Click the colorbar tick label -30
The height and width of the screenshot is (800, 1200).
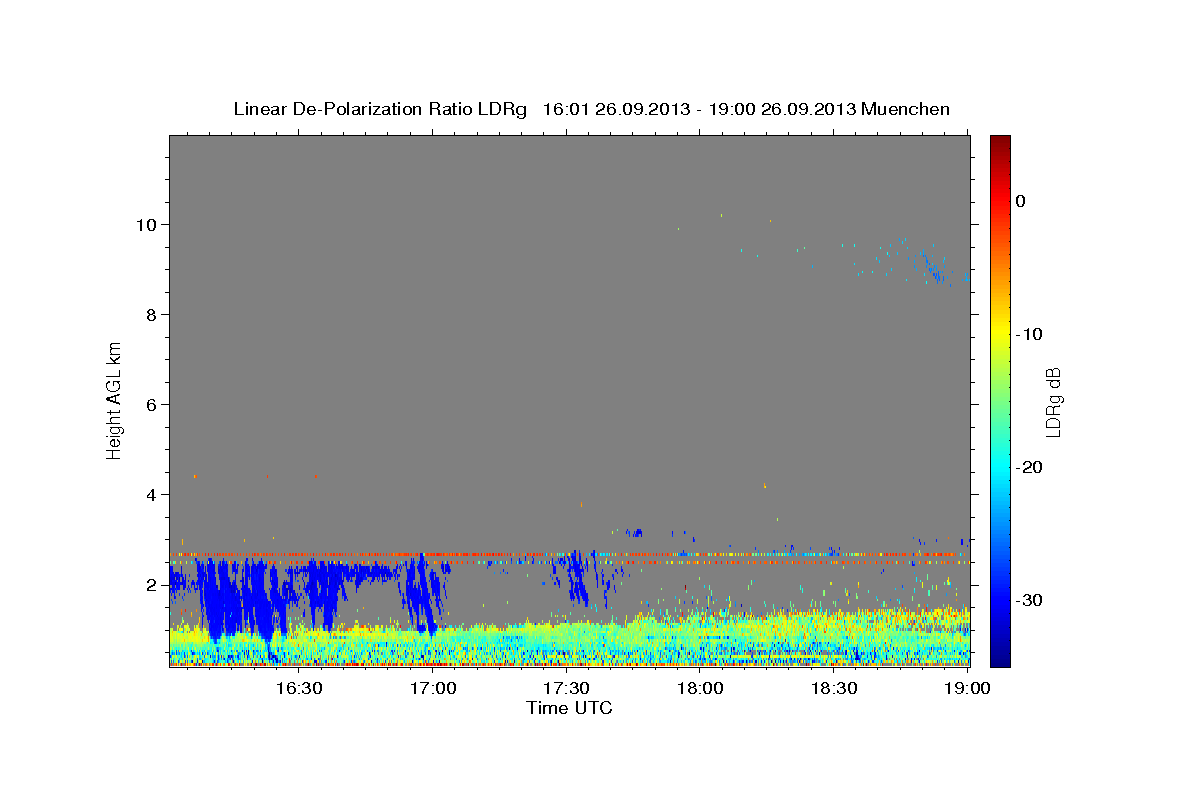(x=1029, y=600)
